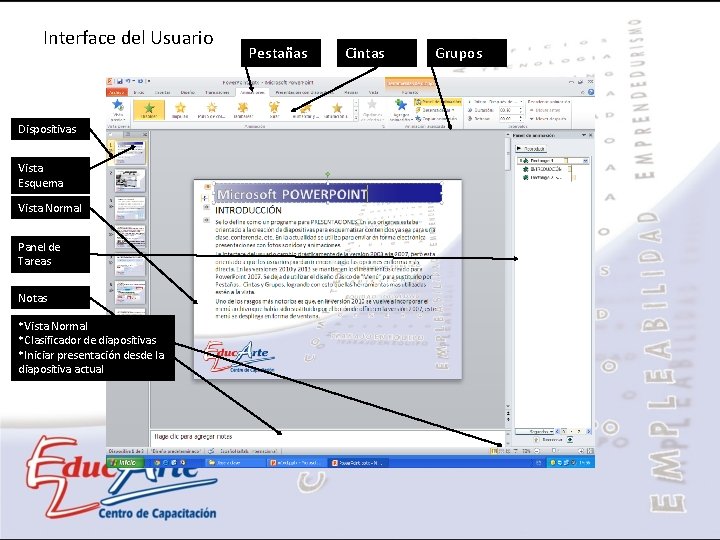Viewport: 720px width, 540px height.
Task: Switch to the Esquema tab of slides pane
Action: pyautogui.click(x=129, y=134)
